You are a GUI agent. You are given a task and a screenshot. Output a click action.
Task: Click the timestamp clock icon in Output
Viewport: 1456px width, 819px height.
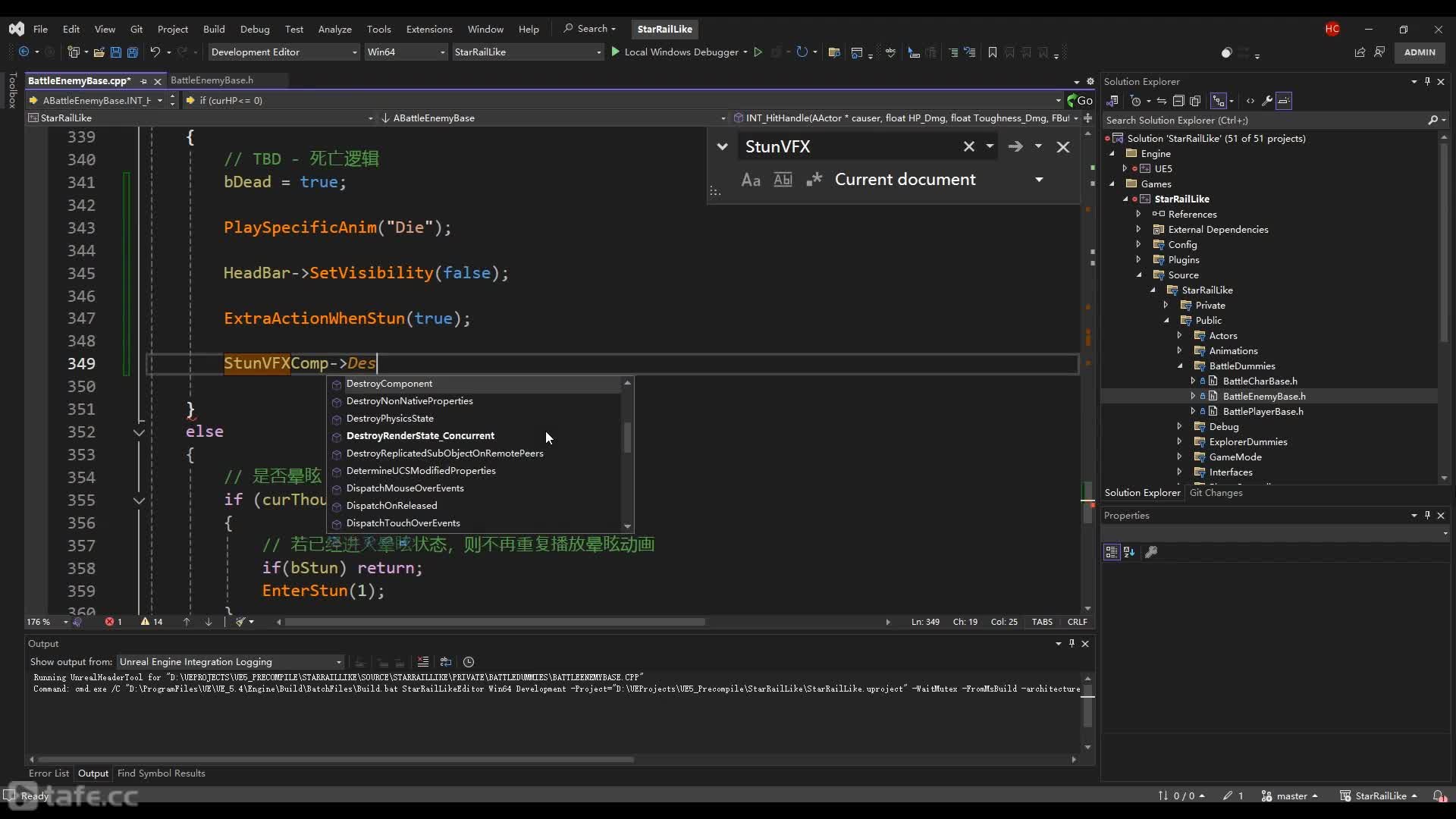pyautogui.click(x=469, y=662)
